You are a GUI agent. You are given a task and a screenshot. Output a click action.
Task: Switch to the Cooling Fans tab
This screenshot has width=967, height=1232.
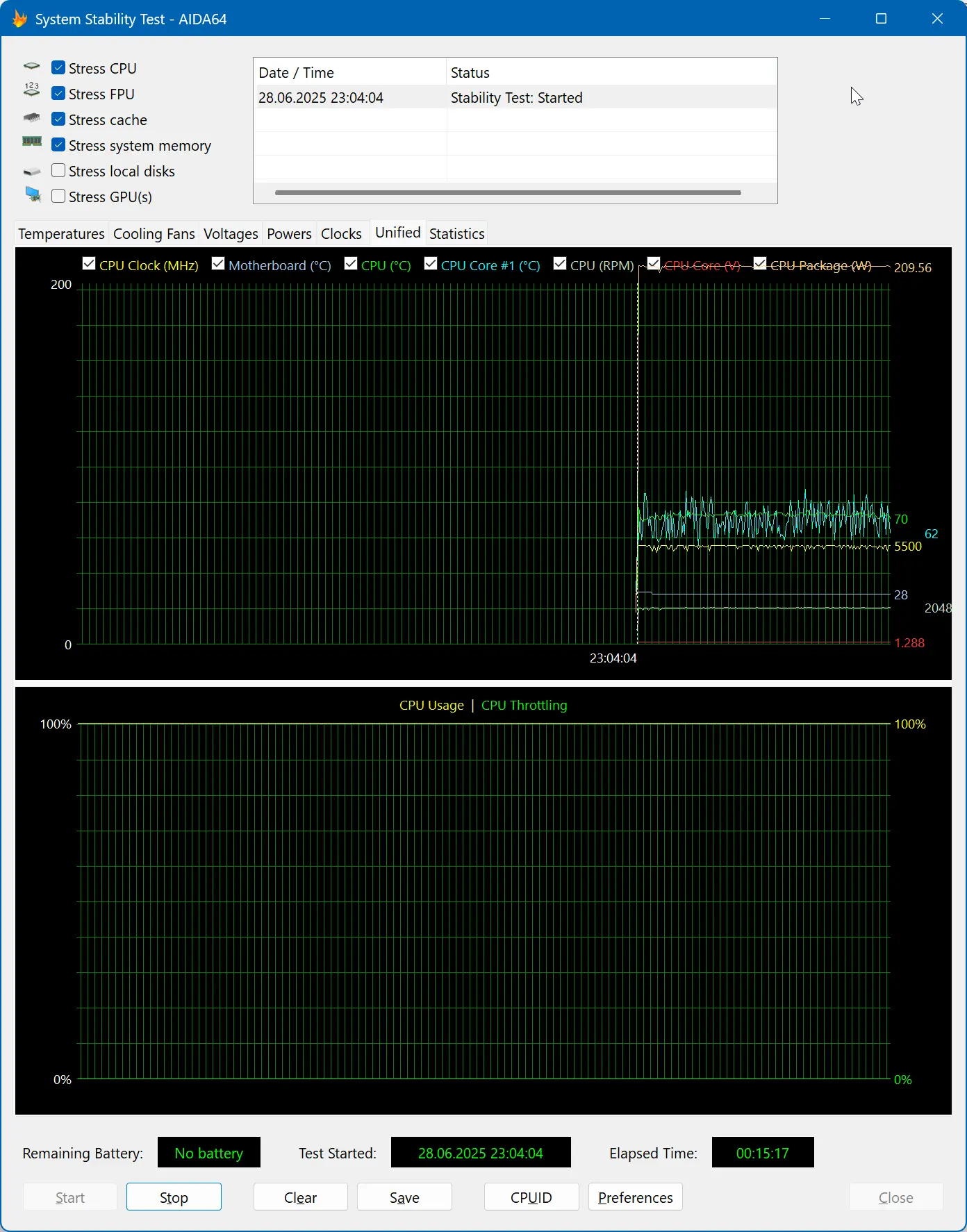pos(154,234)
